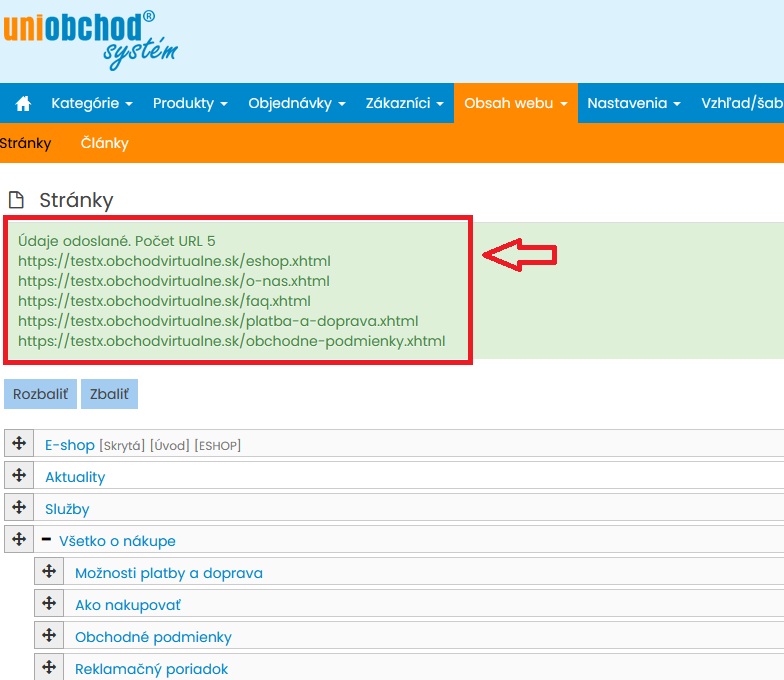784x680 pixels.
Task: Click the move handle icon for E-shop row
Action: pos(19,444)
